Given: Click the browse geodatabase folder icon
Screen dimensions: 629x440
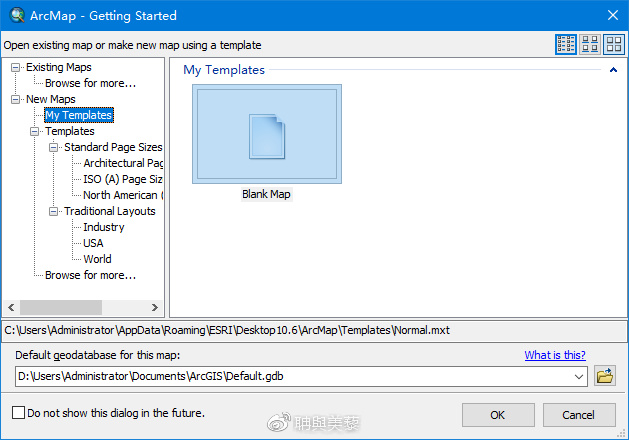Looking at the screenshot, I should pyautogui.click(x=605, y=376).
